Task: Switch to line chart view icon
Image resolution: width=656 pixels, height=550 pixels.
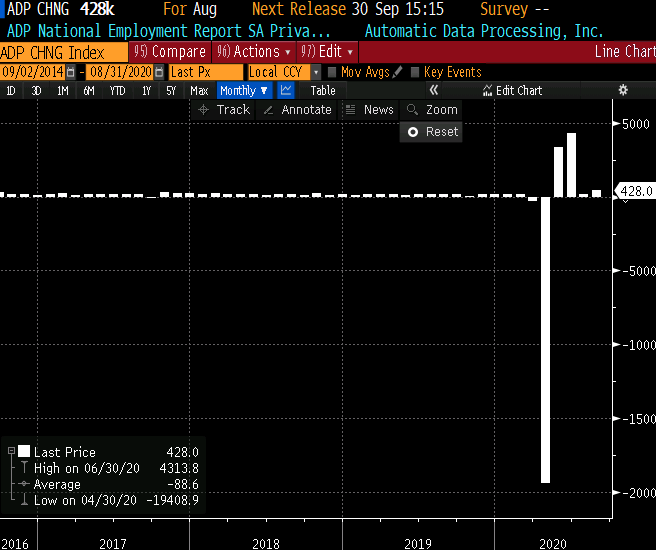Action: (x=286, y=90)
